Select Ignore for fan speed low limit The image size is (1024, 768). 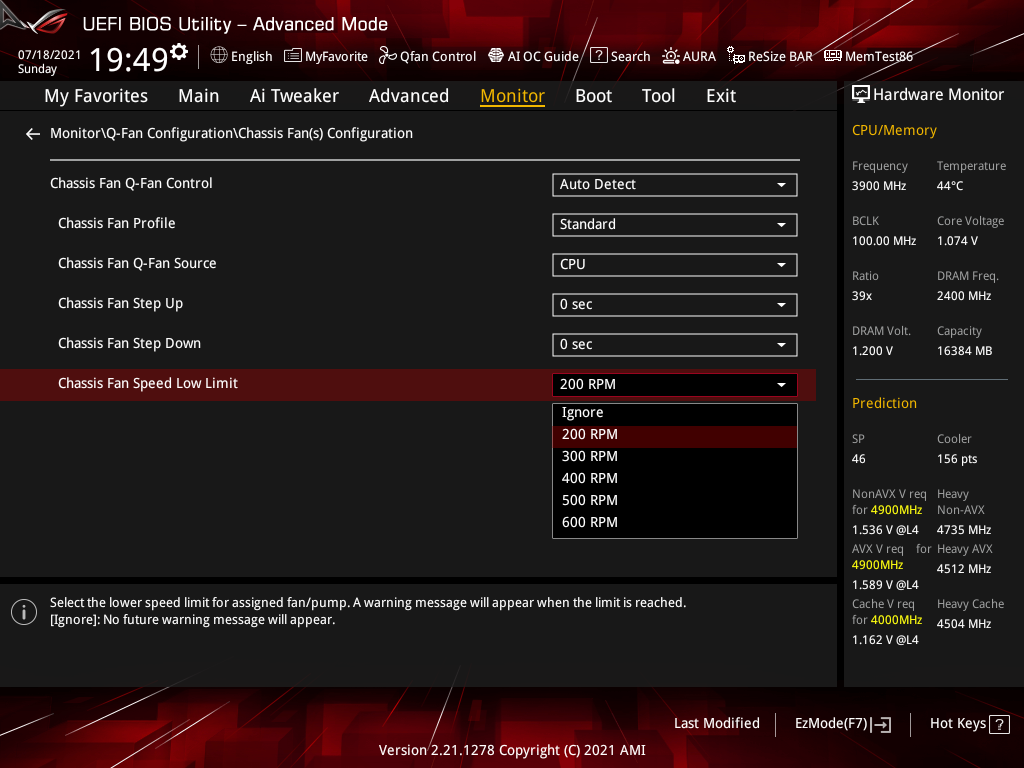tap(674, 412)
